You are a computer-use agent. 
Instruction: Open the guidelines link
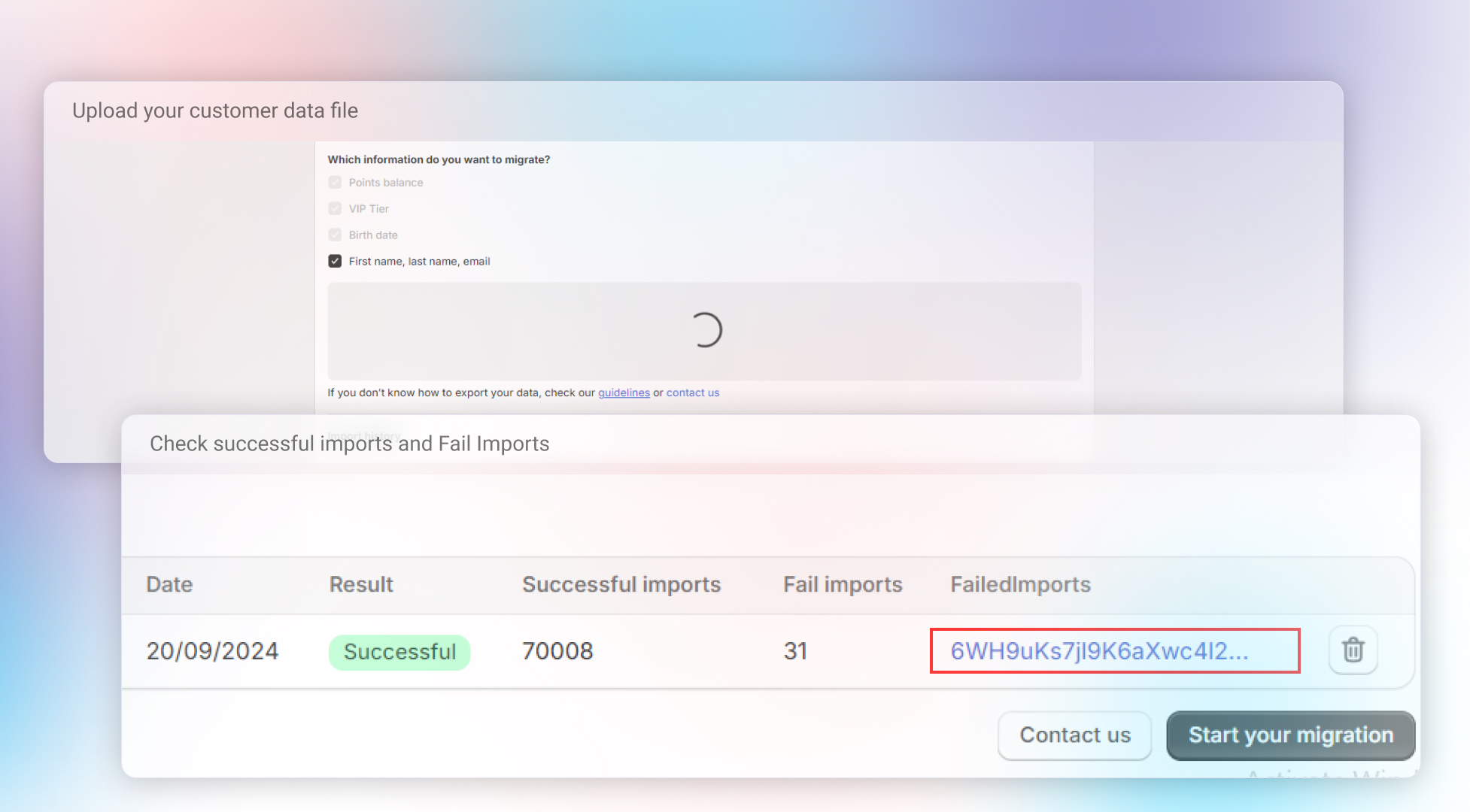(x=624, y=392)
